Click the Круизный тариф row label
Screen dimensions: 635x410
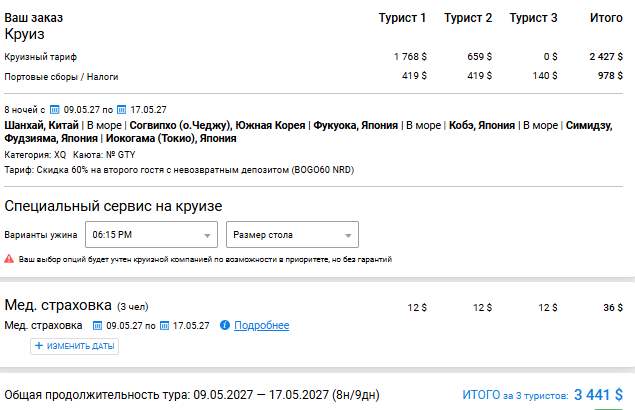(x=40, y=57)
